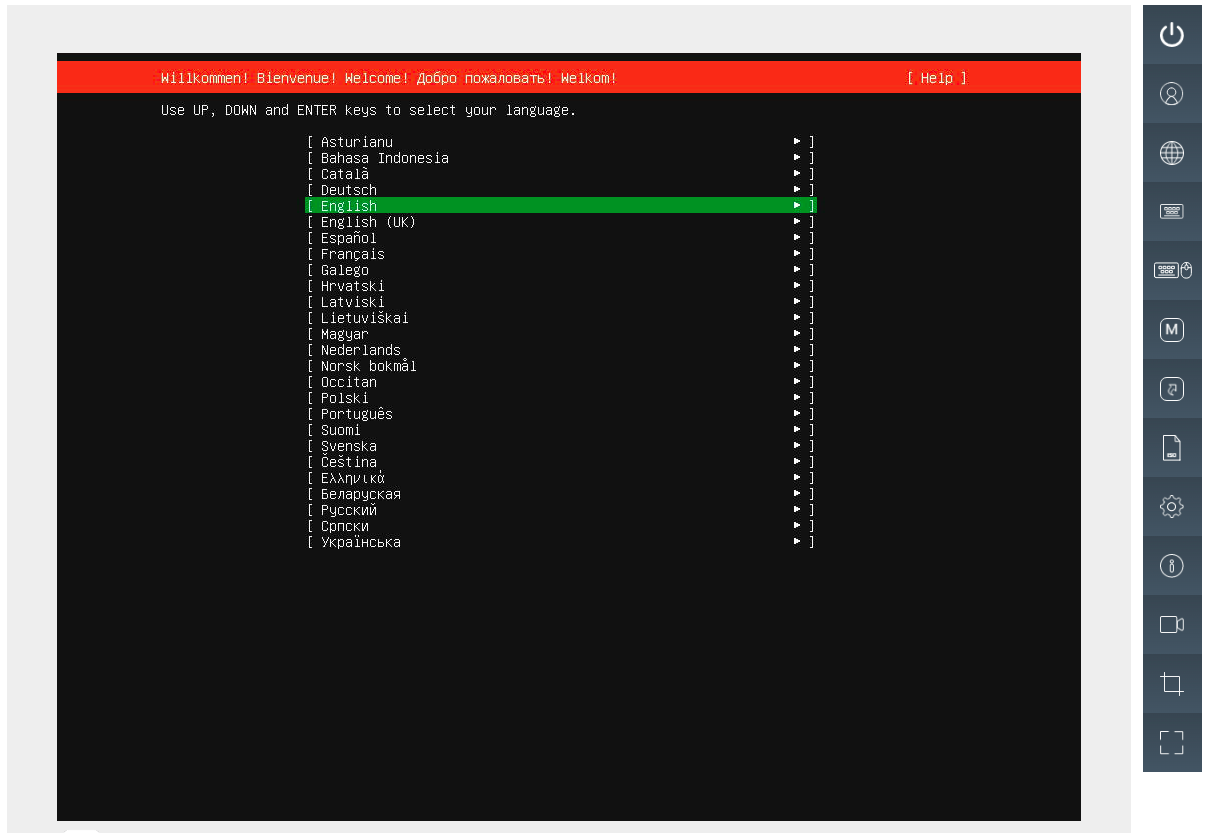1212x833 pixels.
Task: Expand the Français submenu arrow
Action: [x=797, y=253]
